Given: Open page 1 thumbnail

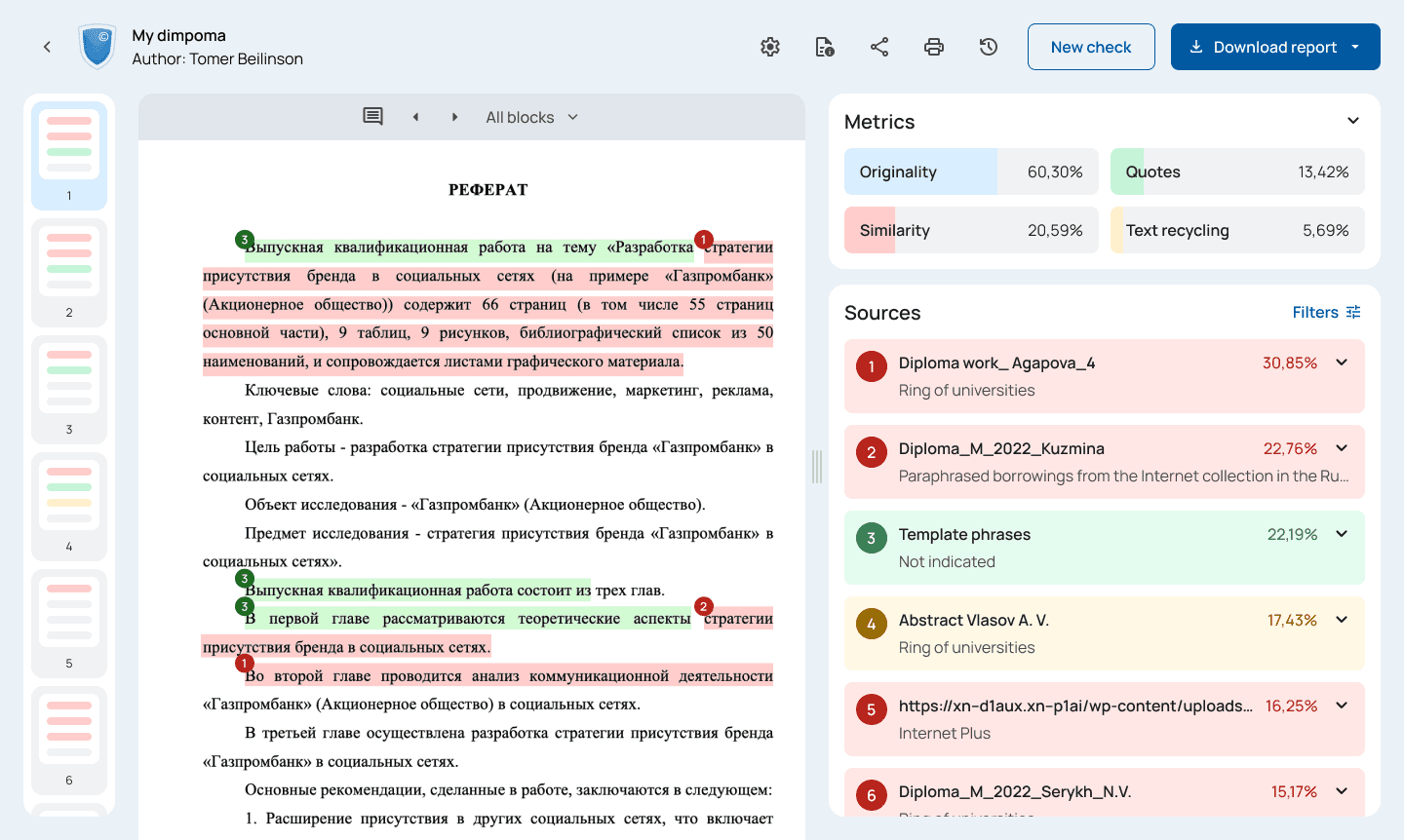Looking at the screenshot, I should [x=69, y=156].
